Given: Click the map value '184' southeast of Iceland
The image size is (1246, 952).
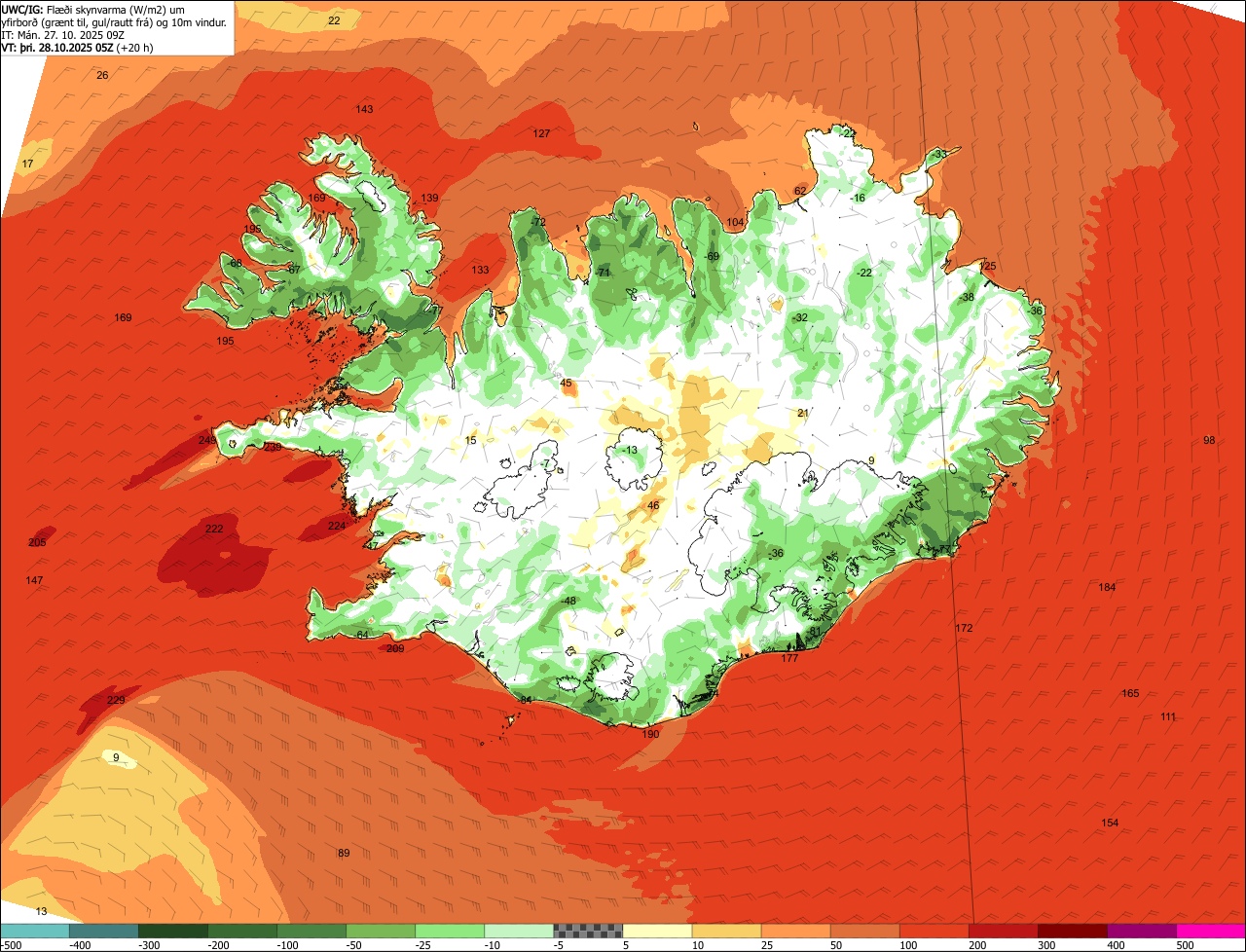Looking at the screenshot, I should pos(1107,587).
